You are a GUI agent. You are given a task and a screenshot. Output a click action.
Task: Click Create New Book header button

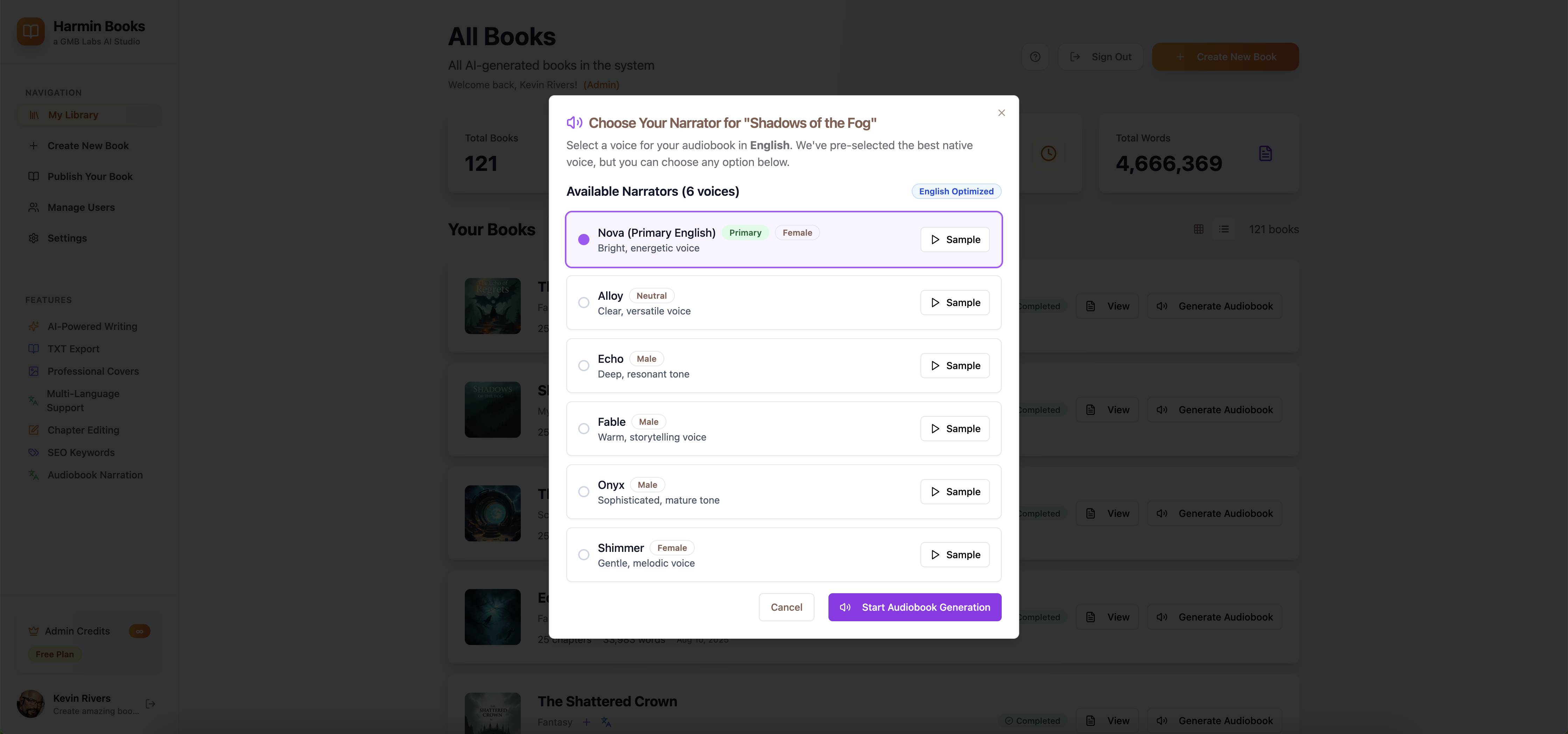[x=1225, y=57]
